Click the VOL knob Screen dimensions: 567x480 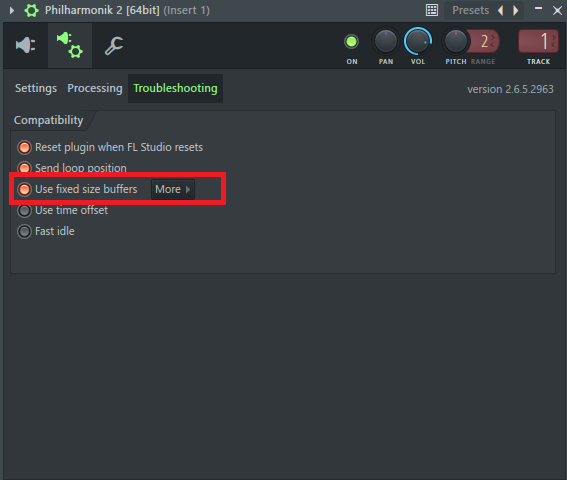point(418,41)
